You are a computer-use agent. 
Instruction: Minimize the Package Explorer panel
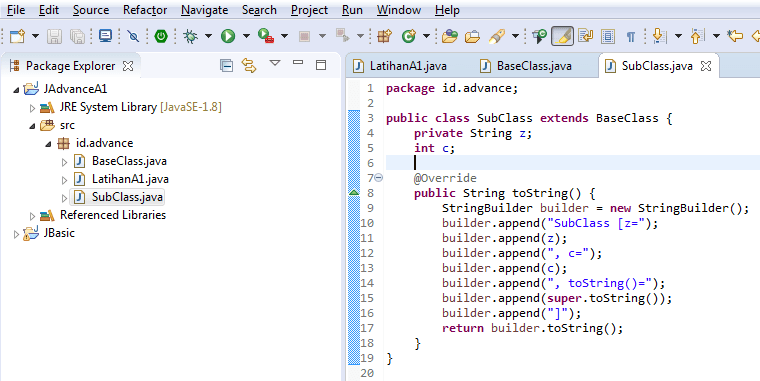(x=298, y=63)
